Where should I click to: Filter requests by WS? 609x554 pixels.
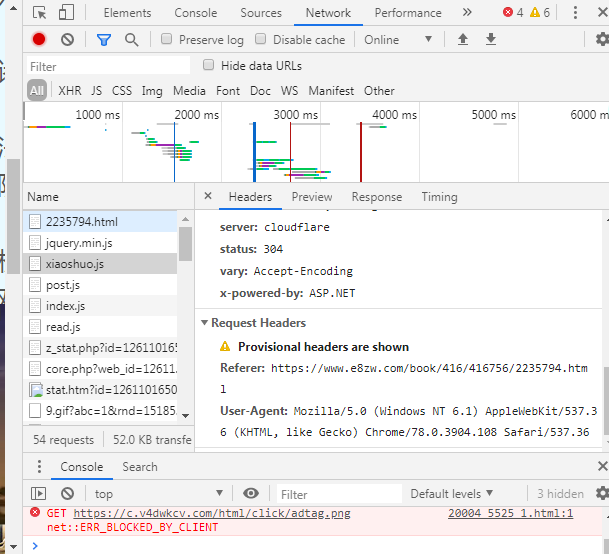pos(289,91)
